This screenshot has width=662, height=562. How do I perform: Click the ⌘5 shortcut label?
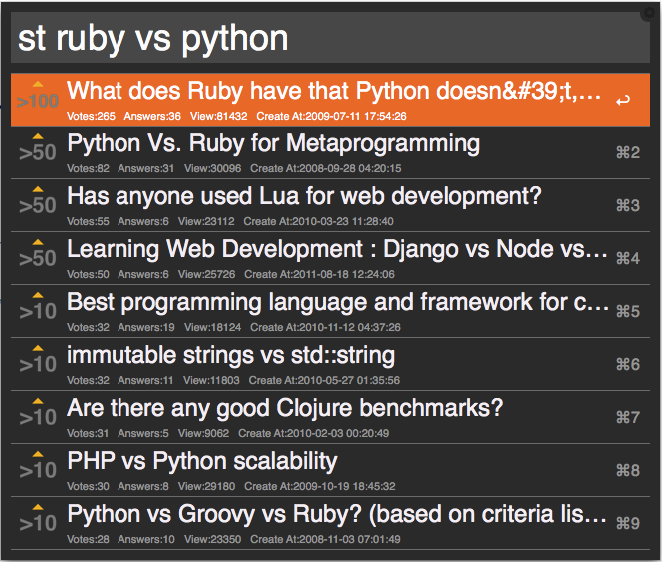[628, 312]
